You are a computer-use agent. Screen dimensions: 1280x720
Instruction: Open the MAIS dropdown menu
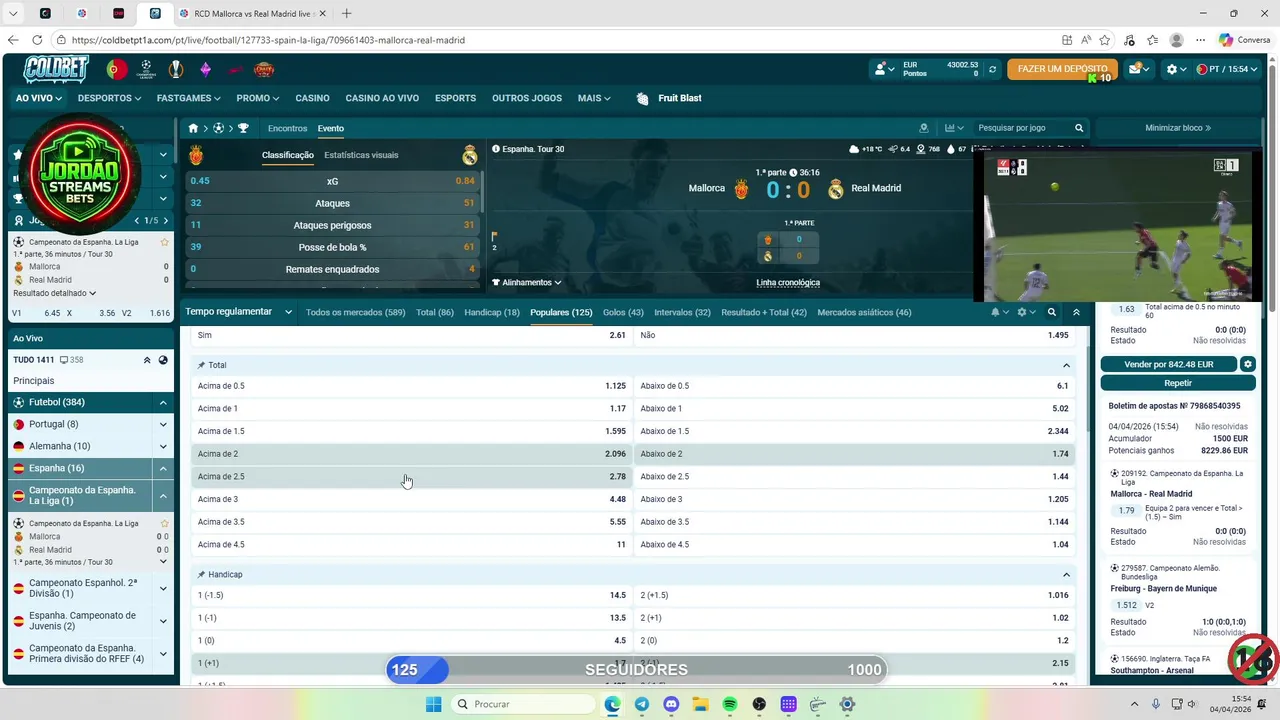[x=595, y=98]
